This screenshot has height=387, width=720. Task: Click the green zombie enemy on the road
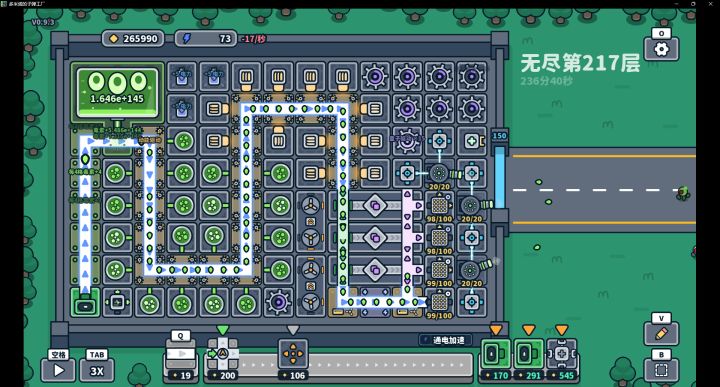click(x=683, y=193)
